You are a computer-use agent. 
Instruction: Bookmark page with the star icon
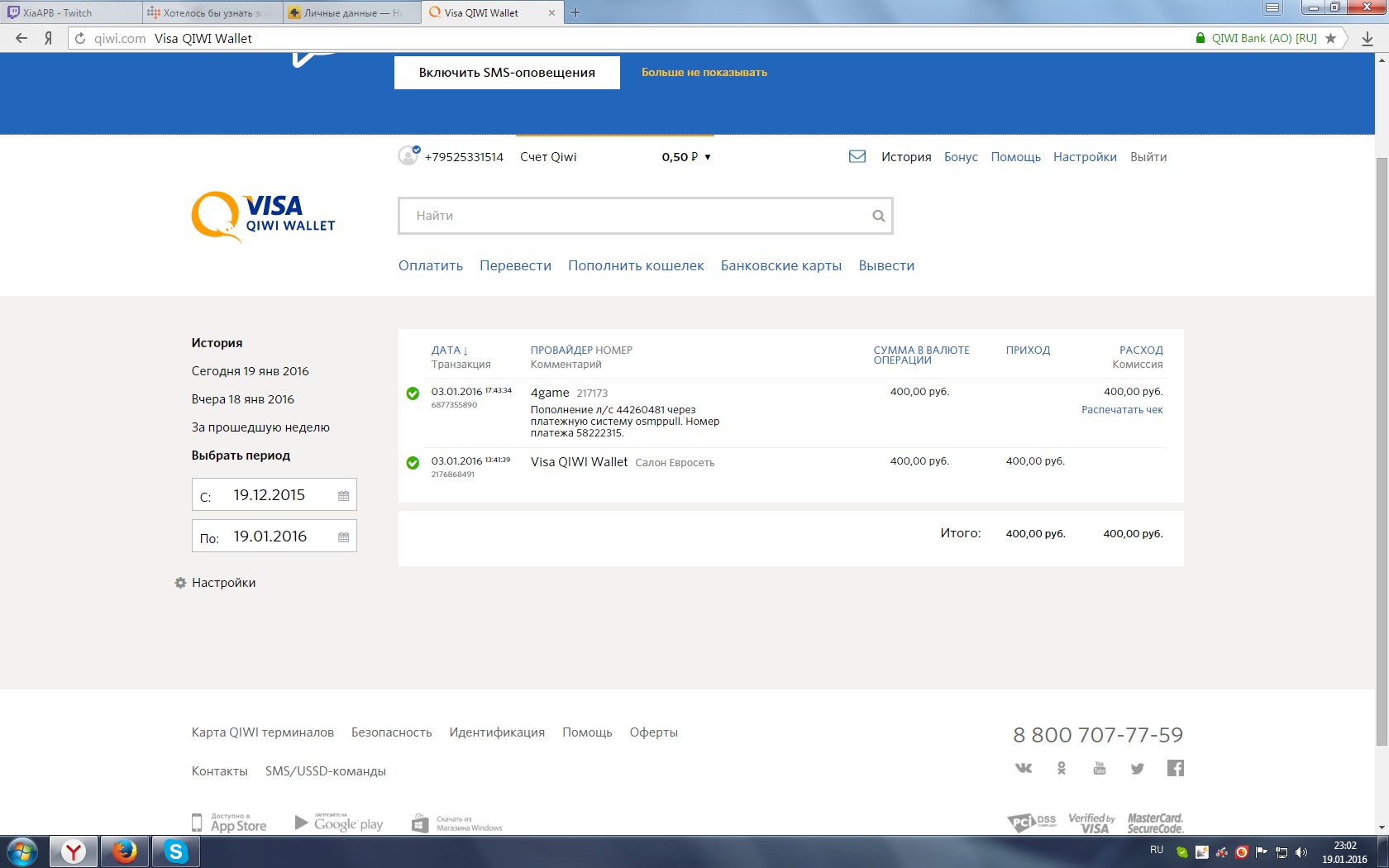[1330, 38]
